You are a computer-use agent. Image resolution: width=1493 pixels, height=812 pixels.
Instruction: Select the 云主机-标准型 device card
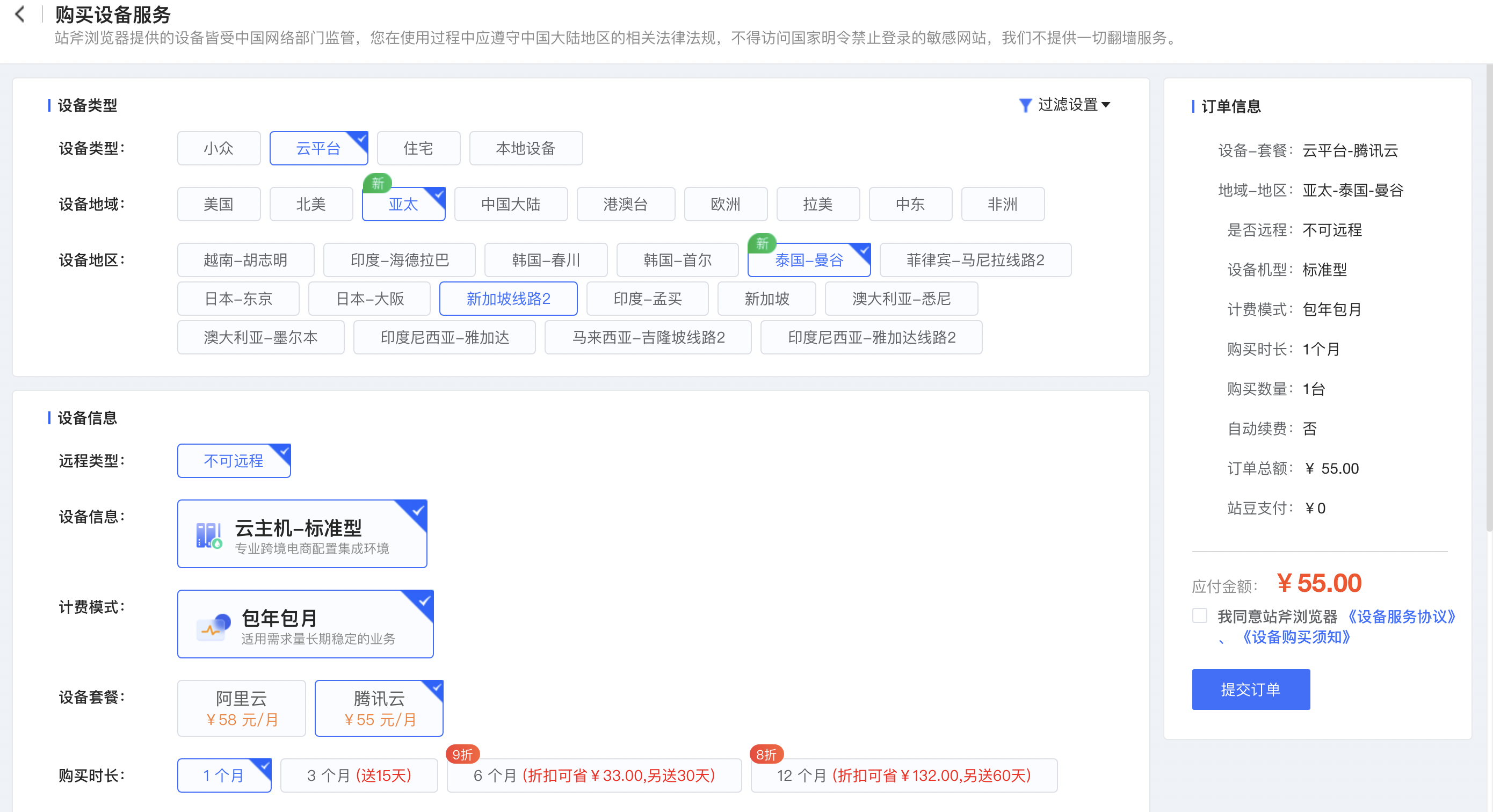(302, 534)
